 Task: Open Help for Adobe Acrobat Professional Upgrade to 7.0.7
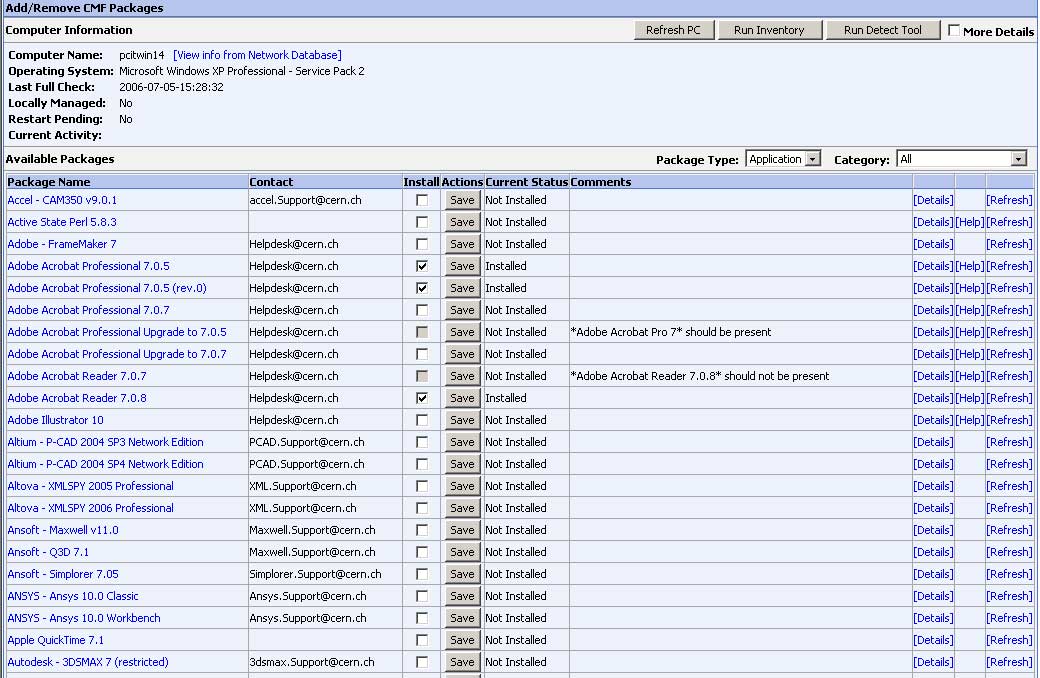[970, 354]
